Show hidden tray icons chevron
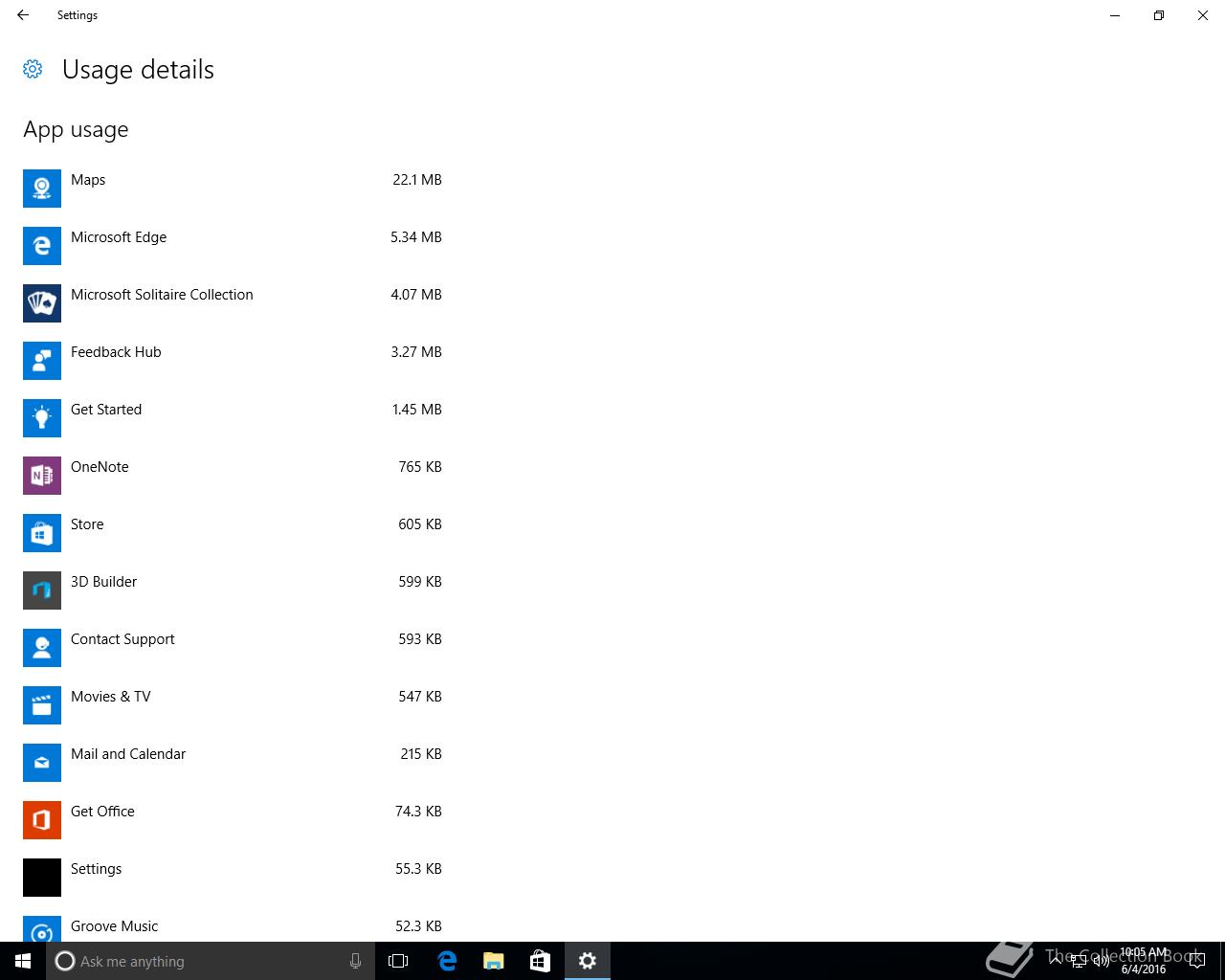Image resolution: width=1225 pixels, height=980 pixels. pyautogui.click(x=1056, y=959)
